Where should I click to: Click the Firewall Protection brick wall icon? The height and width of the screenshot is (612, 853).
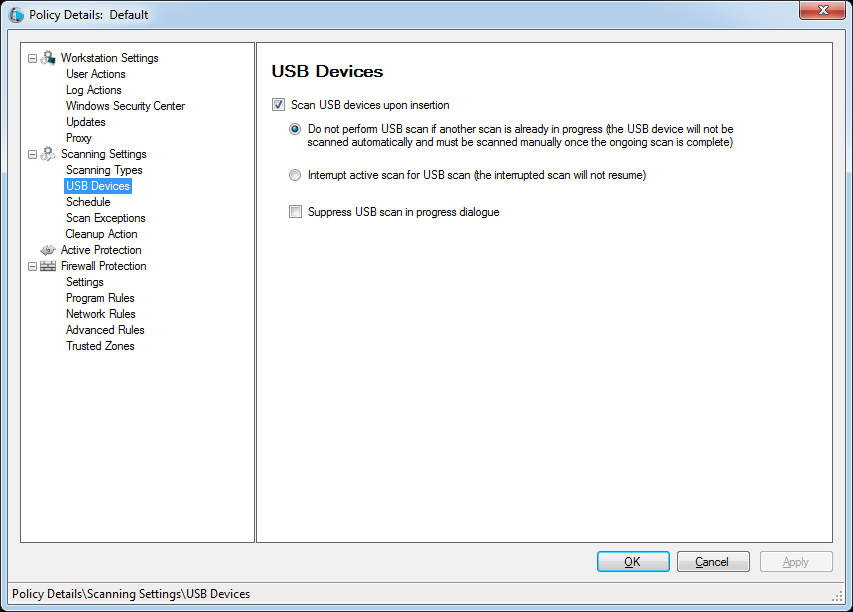[48, 266]
